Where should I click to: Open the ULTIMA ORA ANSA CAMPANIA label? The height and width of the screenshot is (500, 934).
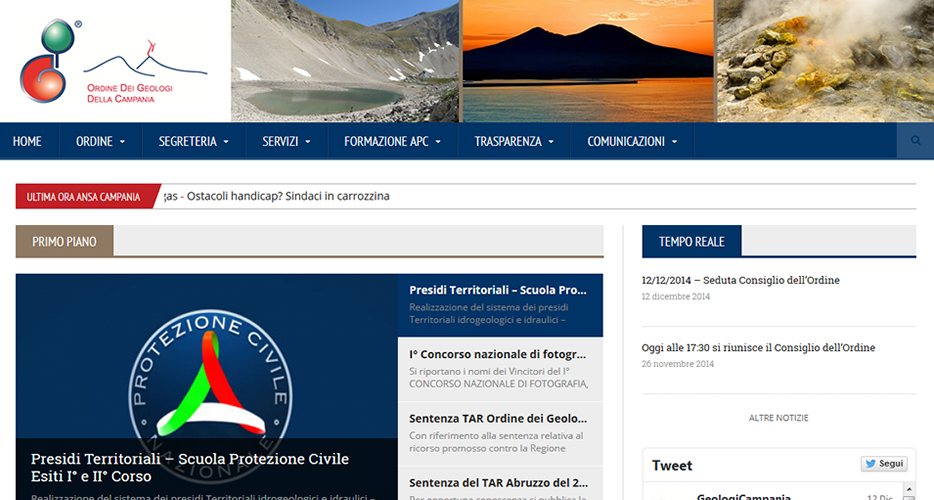tap(83, 197)
